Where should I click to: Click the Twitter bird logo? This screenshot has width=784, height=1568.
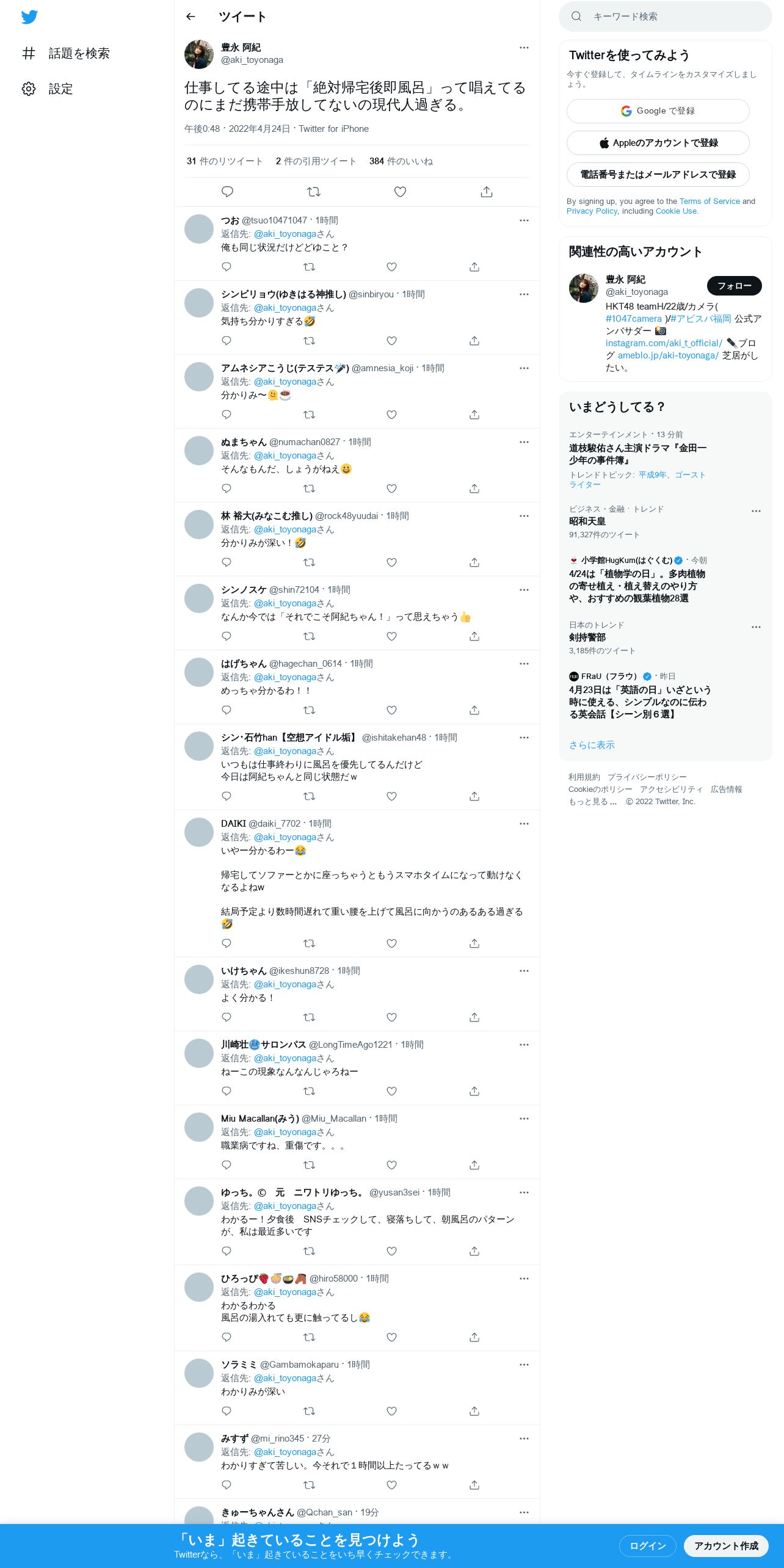(x=29, y=17)
